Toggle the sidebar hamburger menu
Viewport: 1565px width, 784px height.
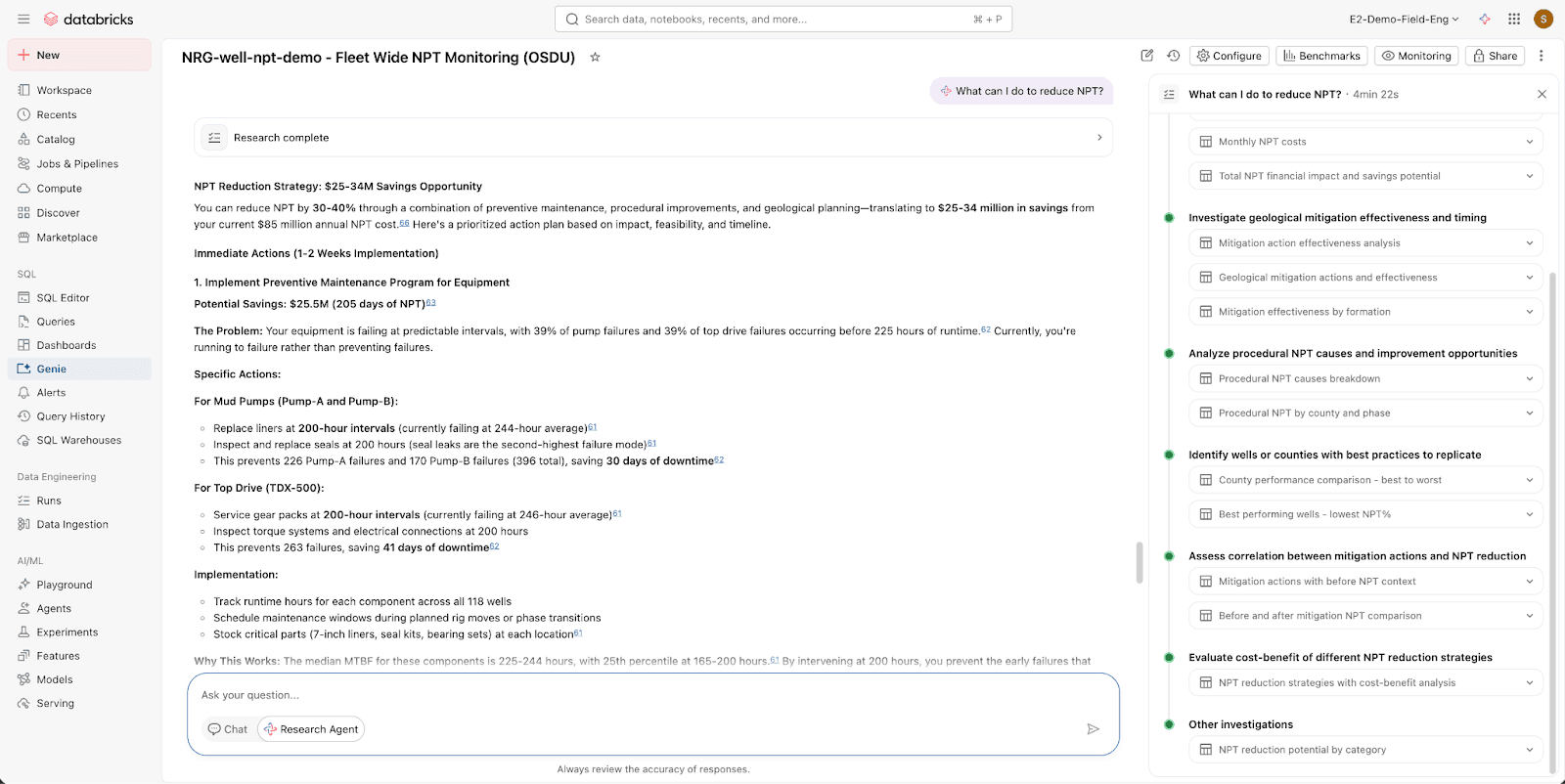click(x=23, y=19)
